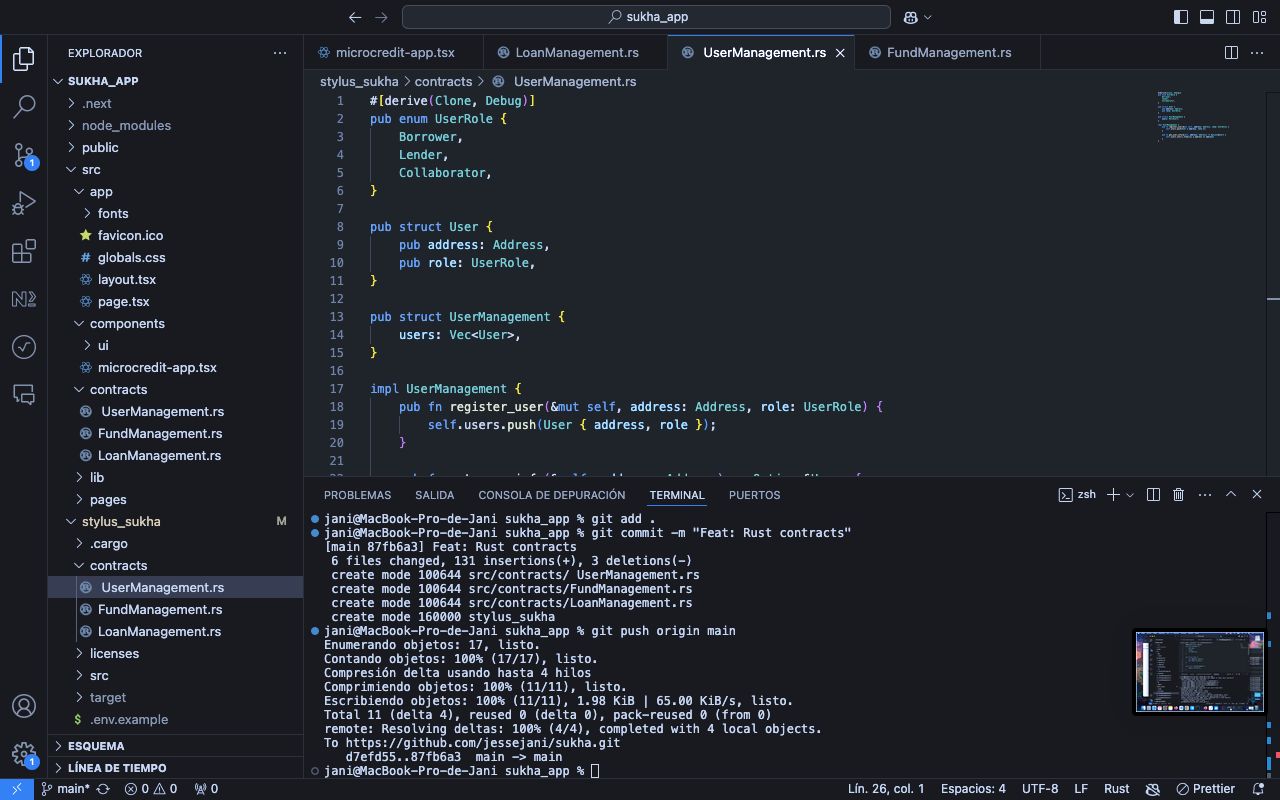Open the N2 extension icon in activity bar
The width and height of the screenshot is (1280, 800).
coord(24,299)
